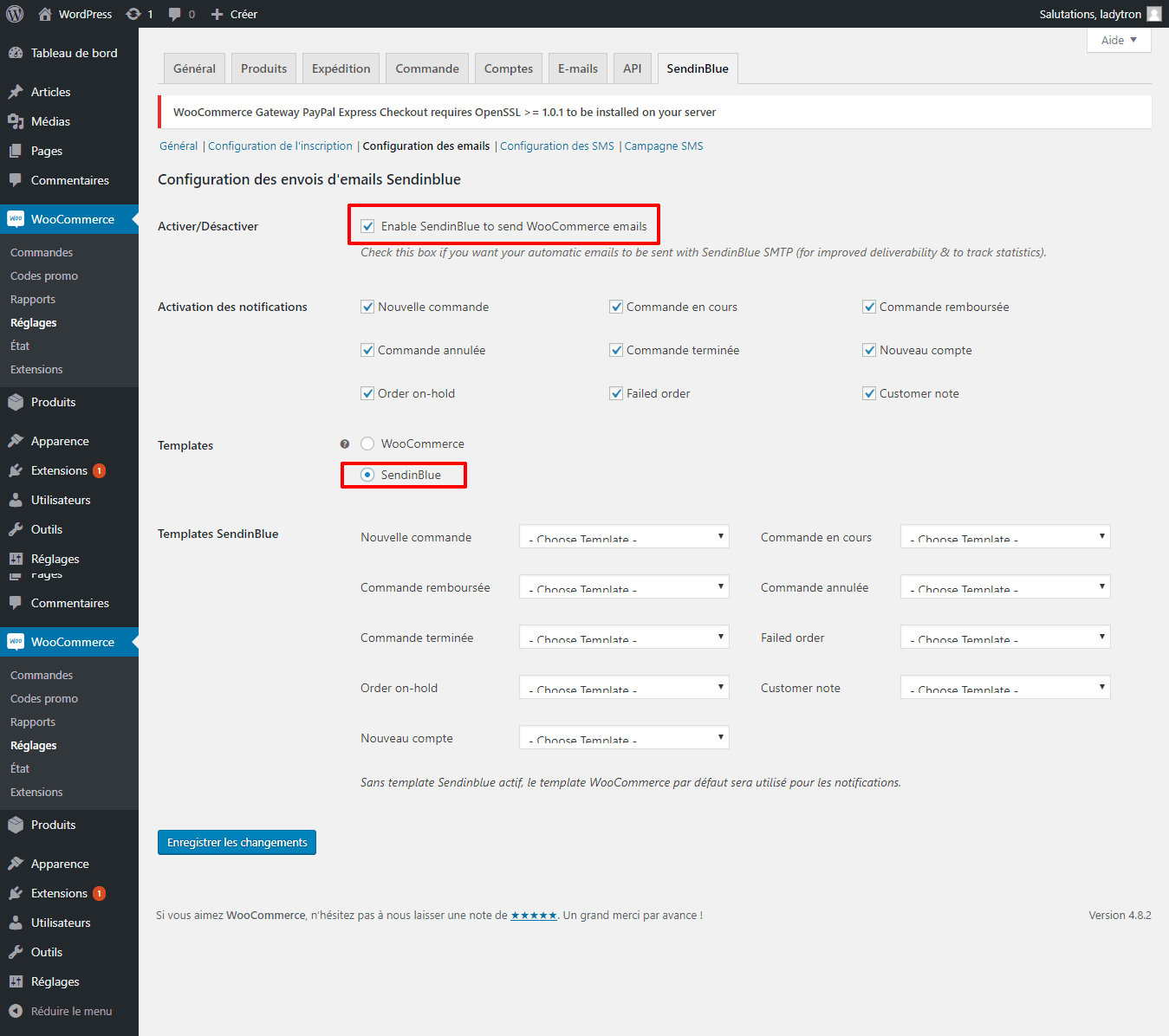Open the API settings tab

[633, 68]
